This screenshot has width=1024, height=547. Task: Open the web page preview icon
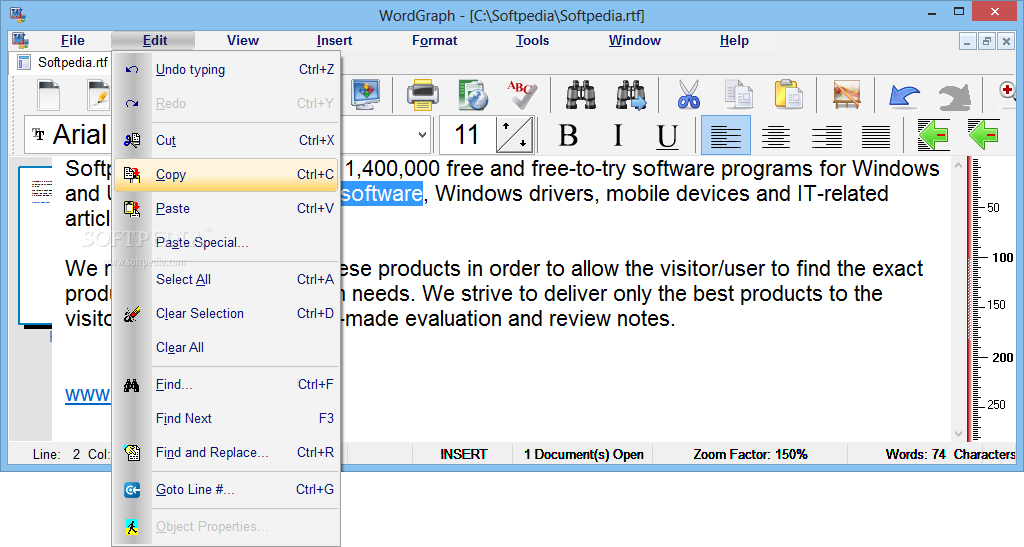(473, 95)
